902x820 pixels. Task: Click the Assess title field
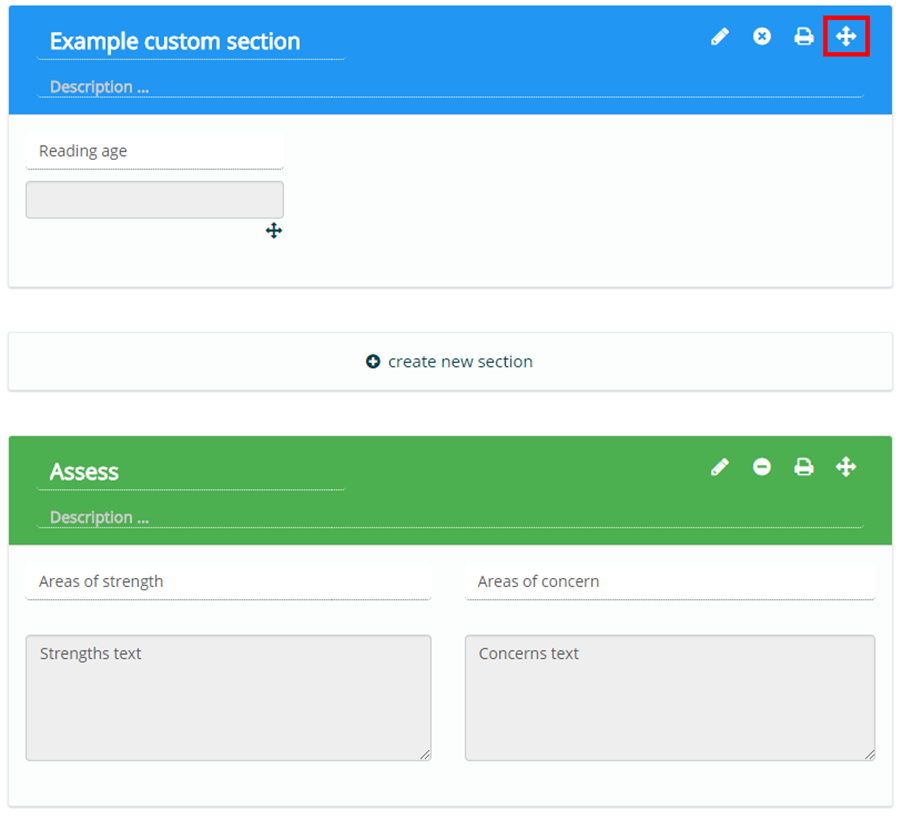191,472
